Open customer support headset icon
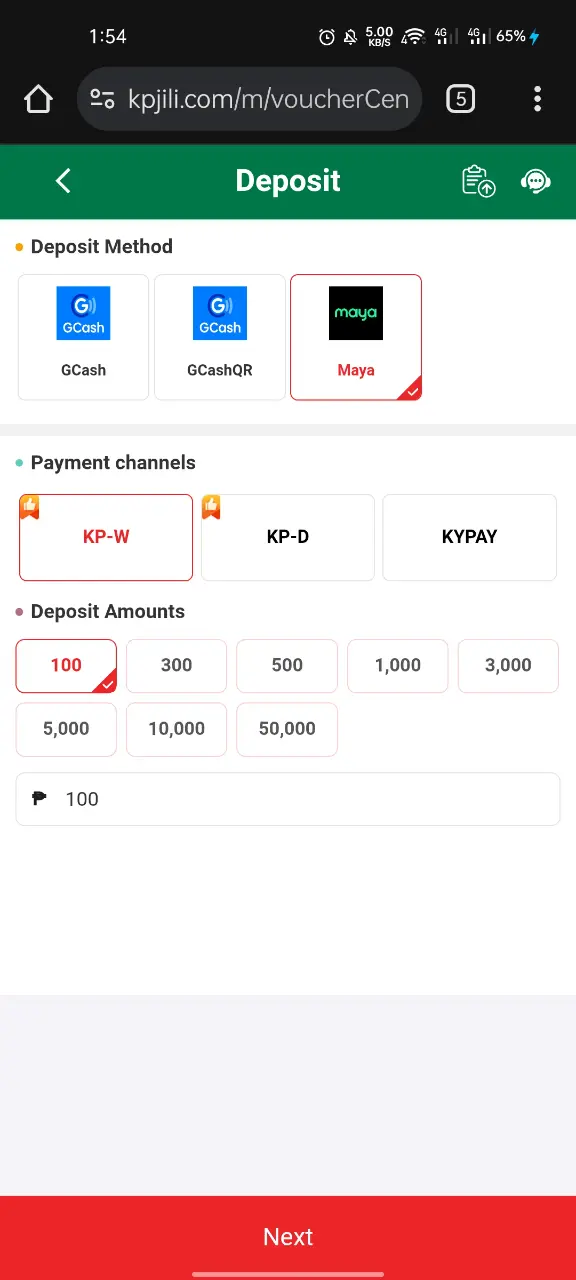 (x=536, y=181)
